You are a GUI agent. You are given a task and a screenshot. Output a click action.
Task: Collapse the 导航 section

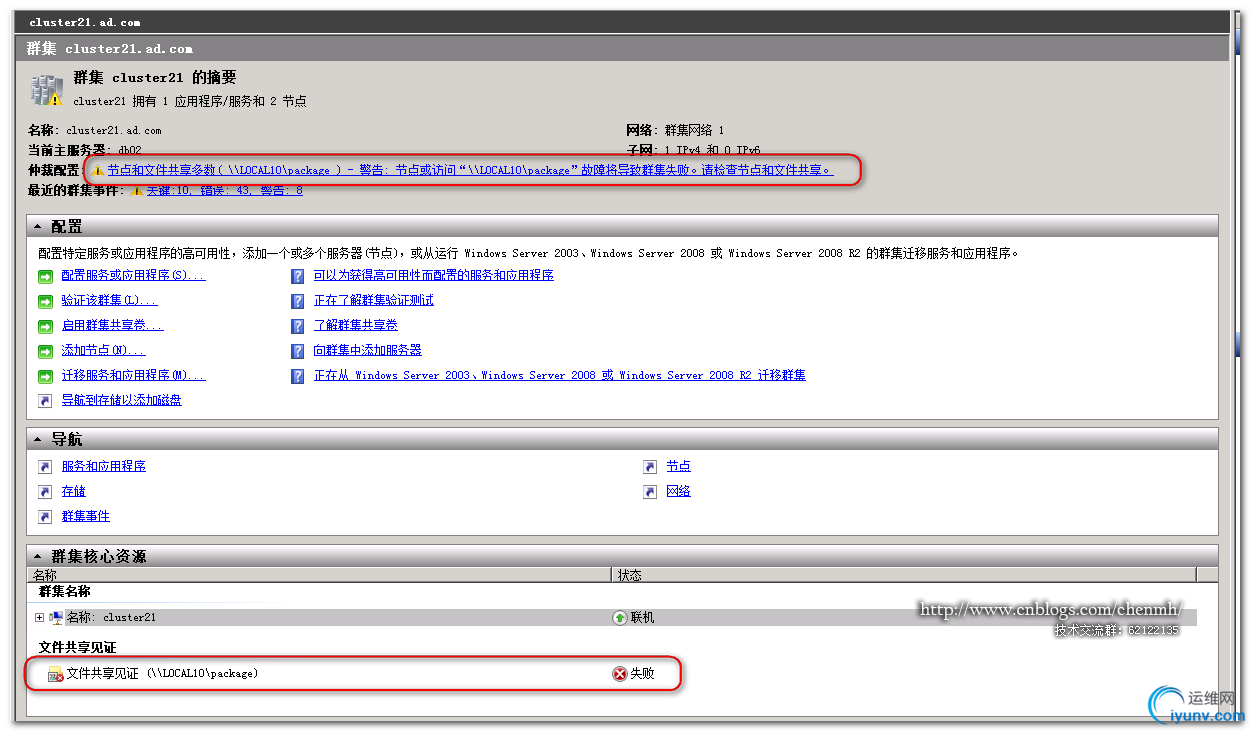pos(38,440)
